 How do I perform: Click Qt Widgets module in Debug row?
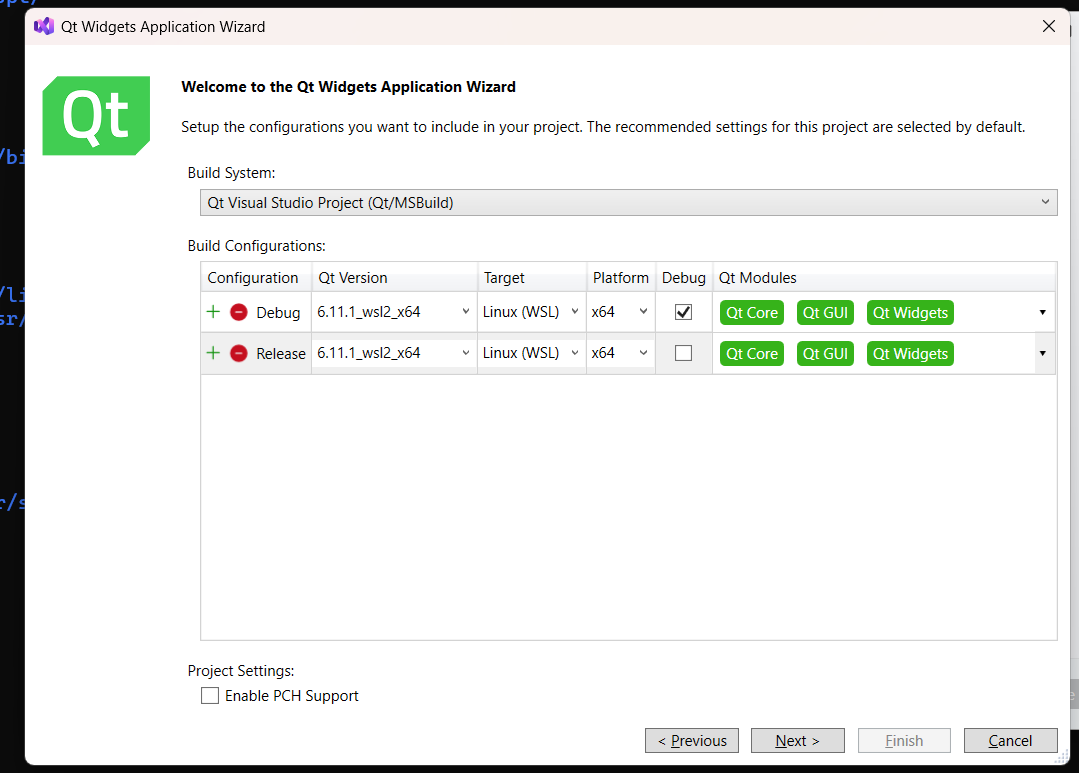point(910,313)
